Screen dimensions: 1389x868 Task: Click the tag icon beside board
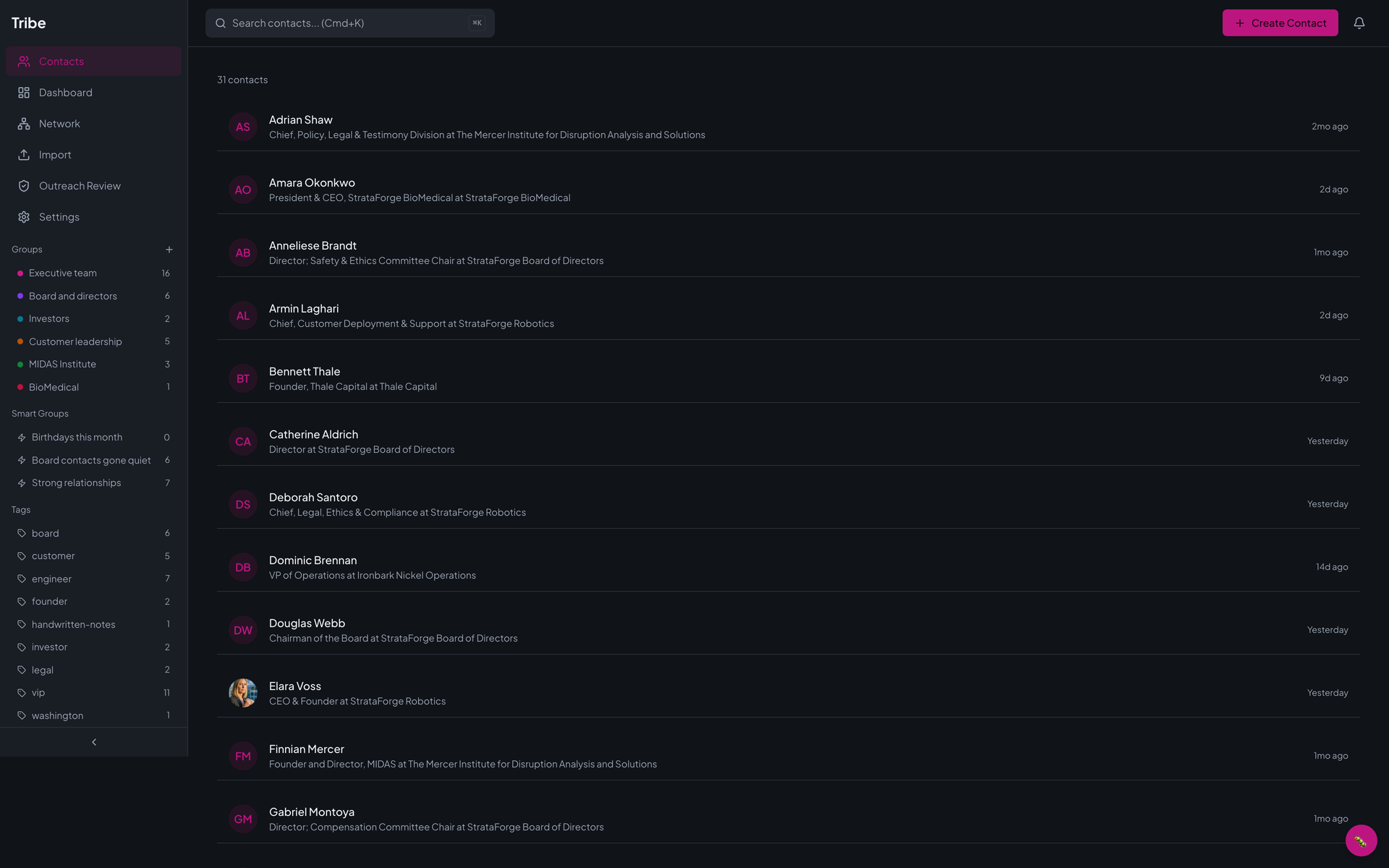22,533
